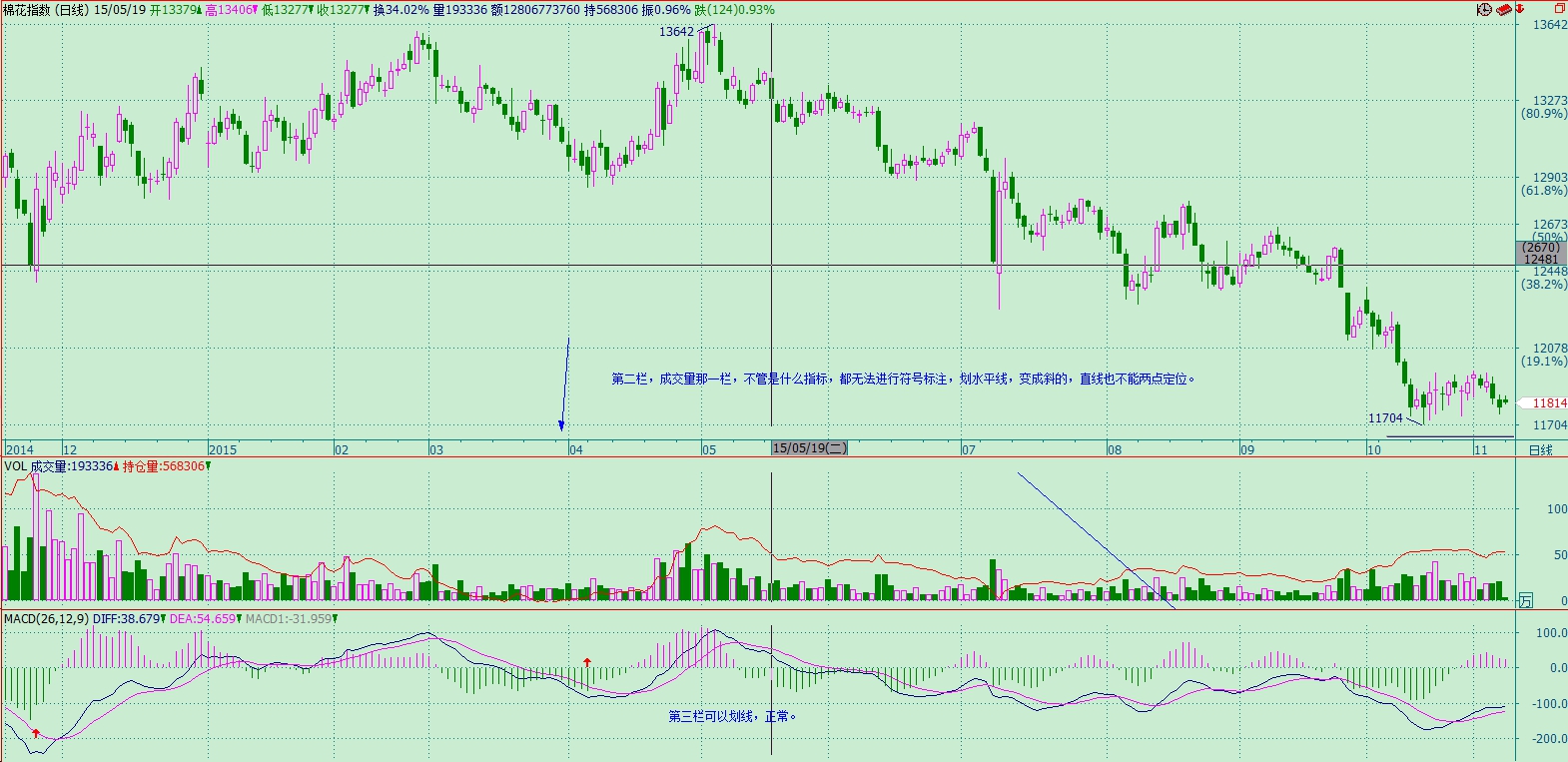This screenshot has width=1568, height=762.
Task: Click the 万 unit box in volume panel
Action: 1525,600
